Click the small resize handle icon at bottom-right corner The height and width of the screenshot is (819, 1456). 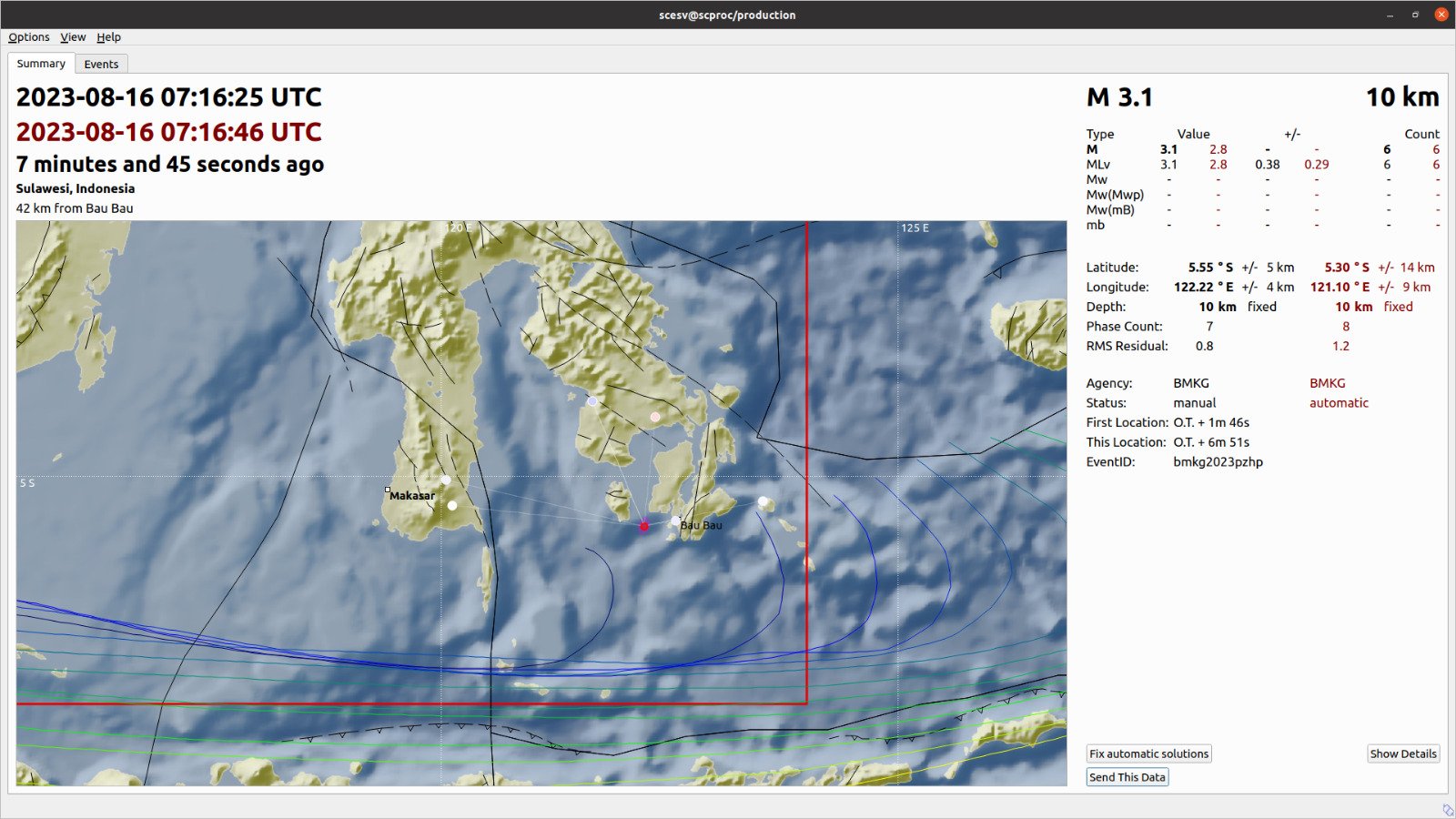(x=1447, y=810)
